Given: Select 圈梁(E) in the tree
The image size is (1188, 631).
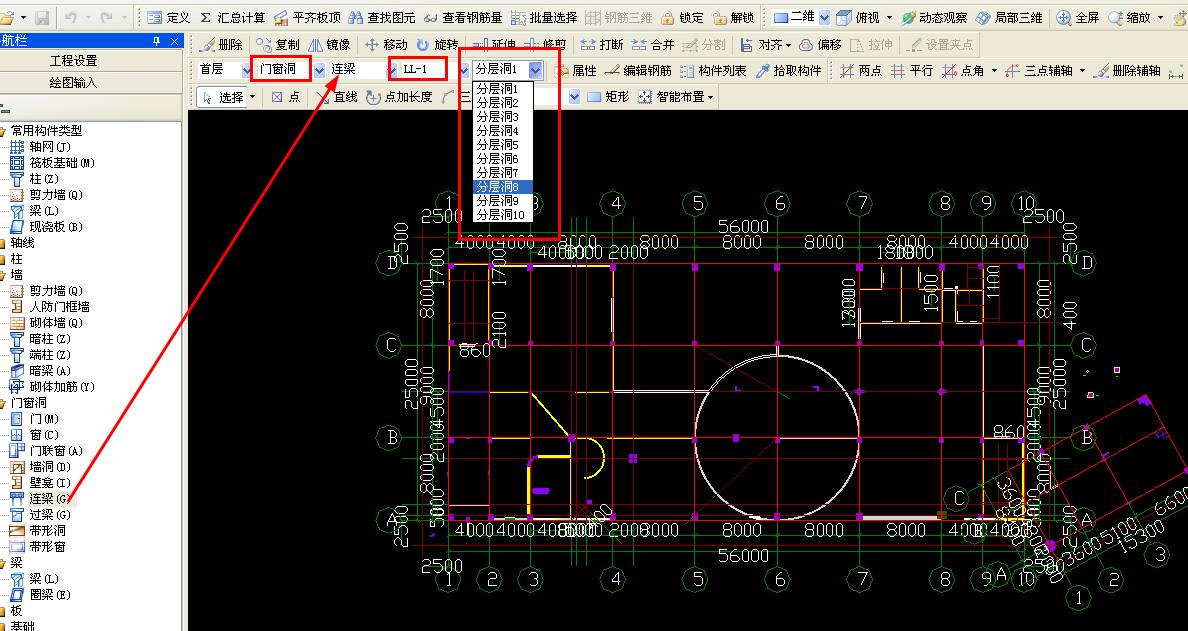Looking at the screenshot, I should 40,595.
